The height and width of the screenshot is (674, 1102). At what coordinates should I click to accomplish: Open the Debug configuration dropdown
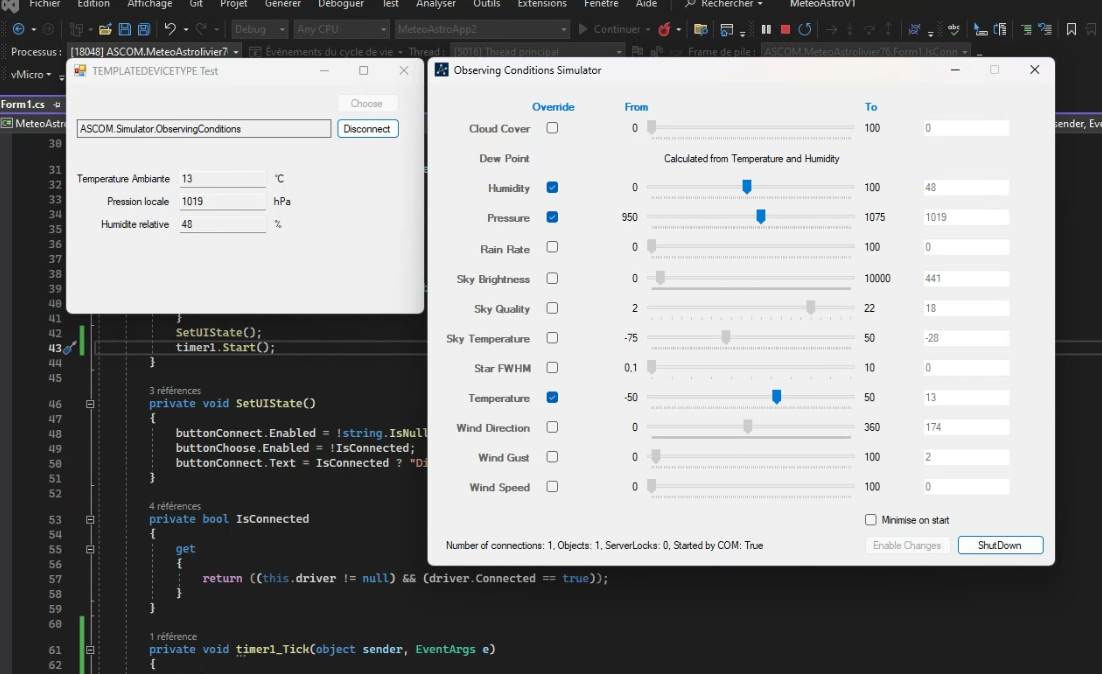pos(260,30)
